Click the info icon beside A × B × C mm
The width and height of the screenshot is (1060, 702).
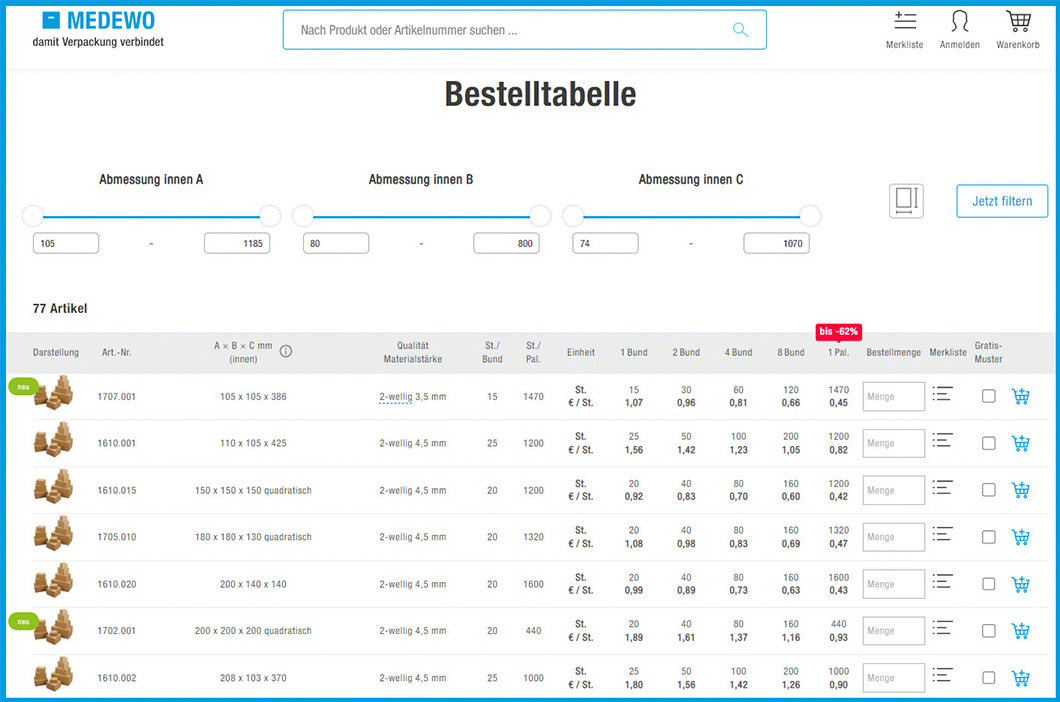tap(286, 352)
